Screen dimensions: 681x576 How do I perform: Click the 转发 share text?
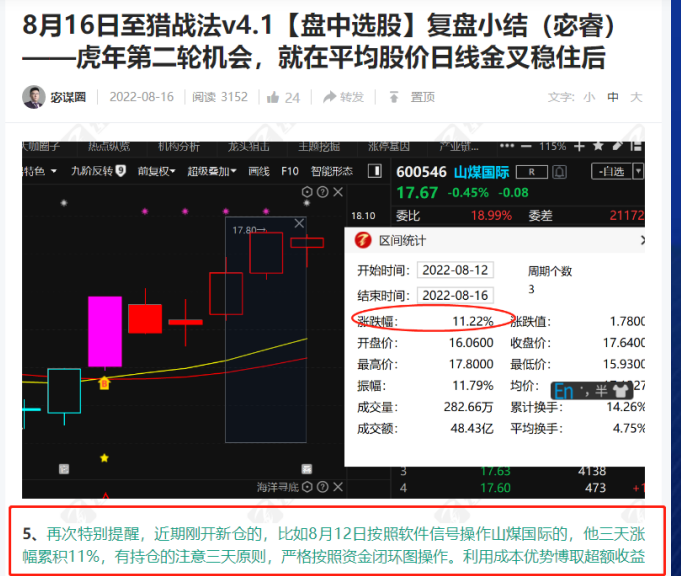coord(352,97)
